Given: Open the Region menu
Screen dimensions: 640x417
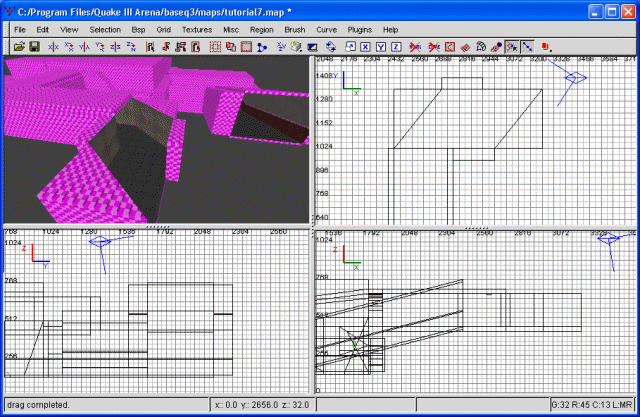Looking at the screenshot, I should pos(262,30).
